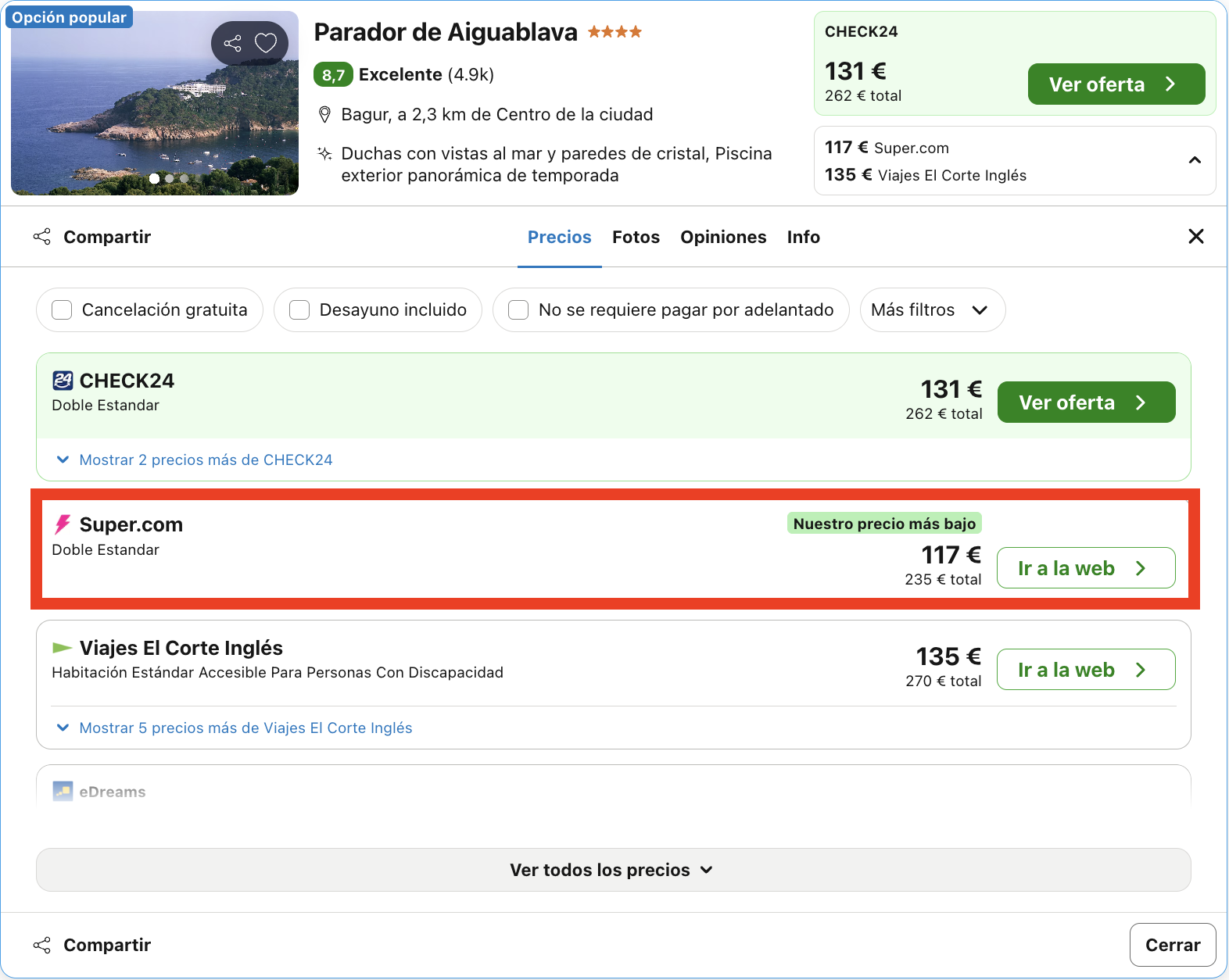This screenshot has height=980, width=1229.
Task: Click the Super.com lightning logo icon
Action: point(63,524)
